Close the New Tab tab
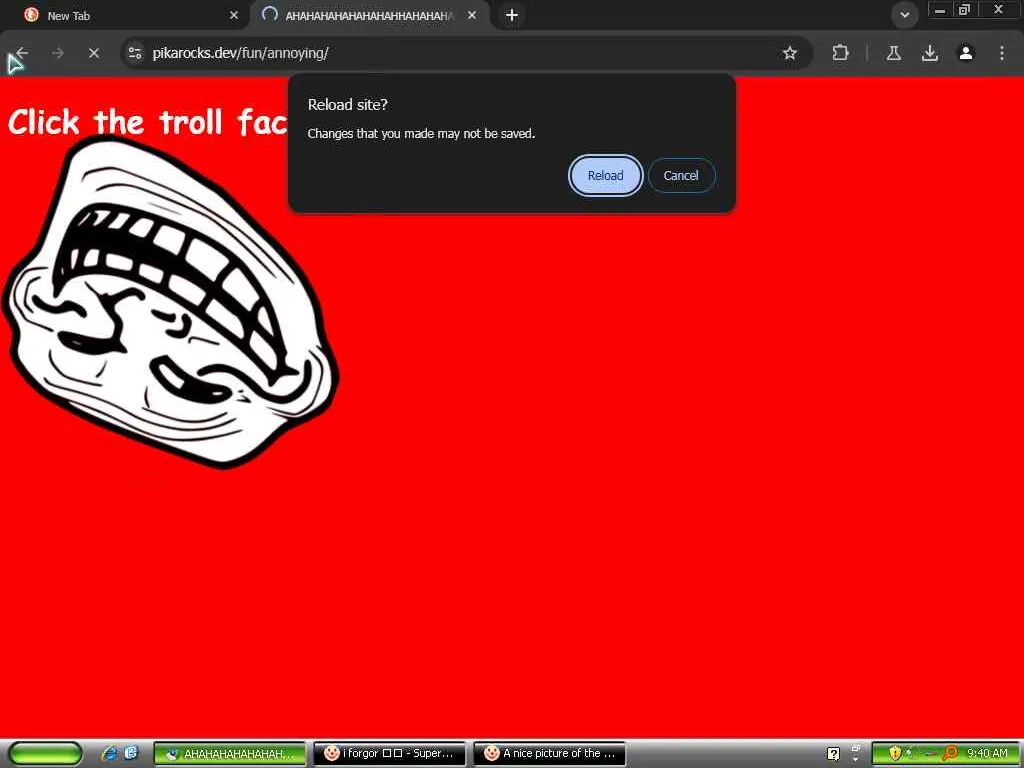This screenshot has height=768, width=1024. click(x=234, y=15)
